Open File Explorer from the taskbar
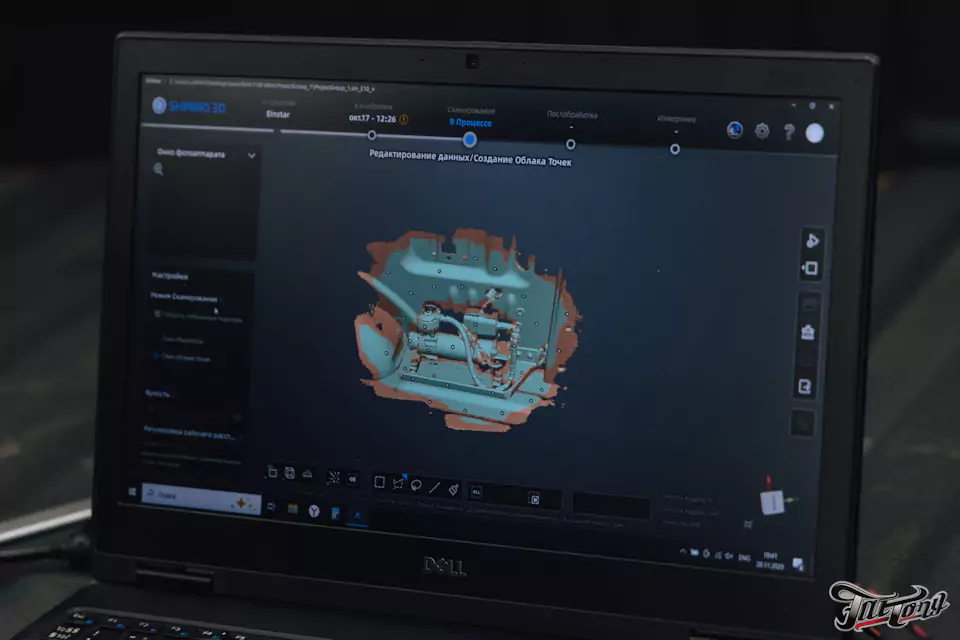960x640 pixels. [293, 509]
